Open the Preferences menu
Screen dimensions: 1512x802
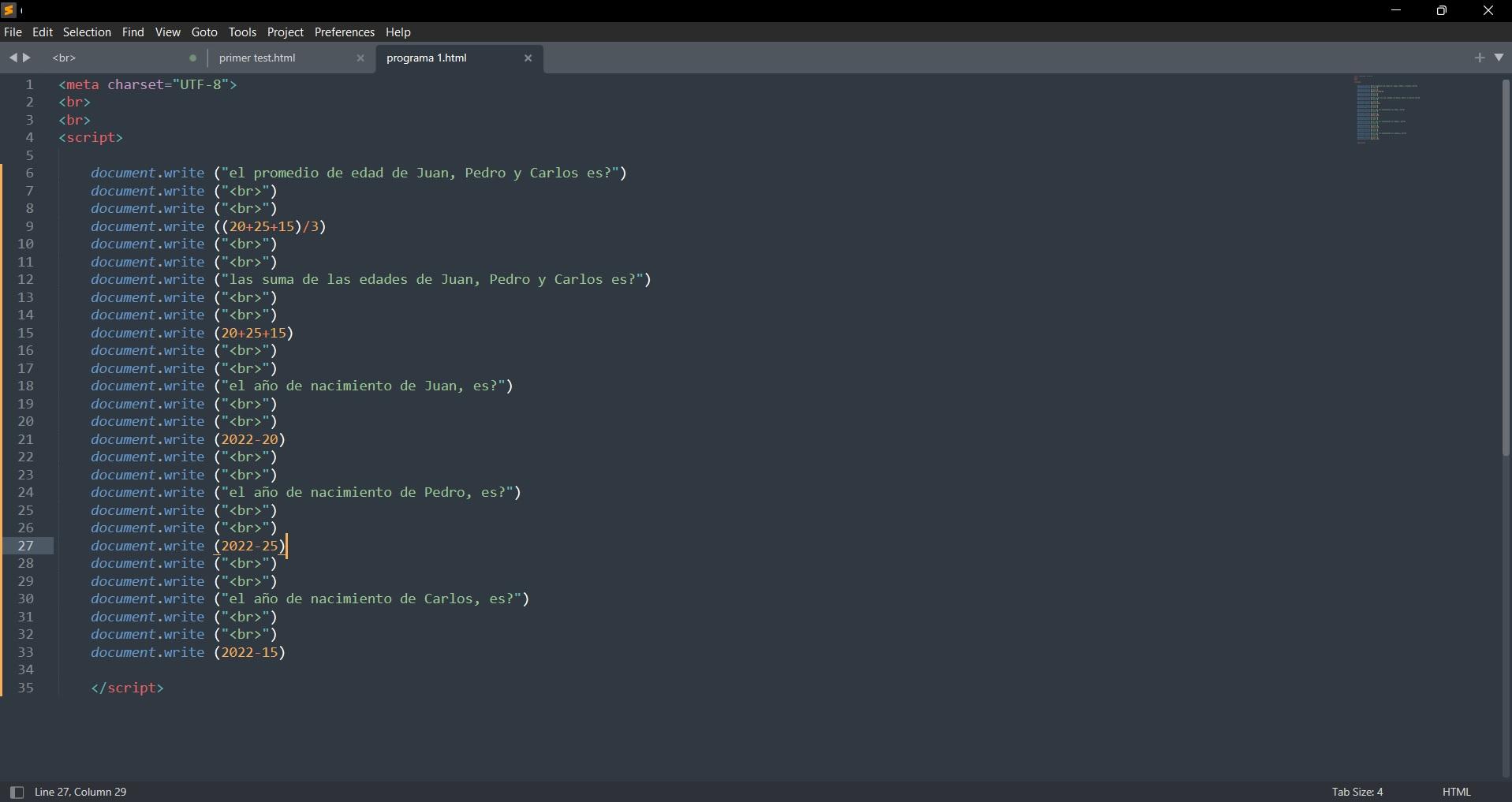tap(345, 32)
